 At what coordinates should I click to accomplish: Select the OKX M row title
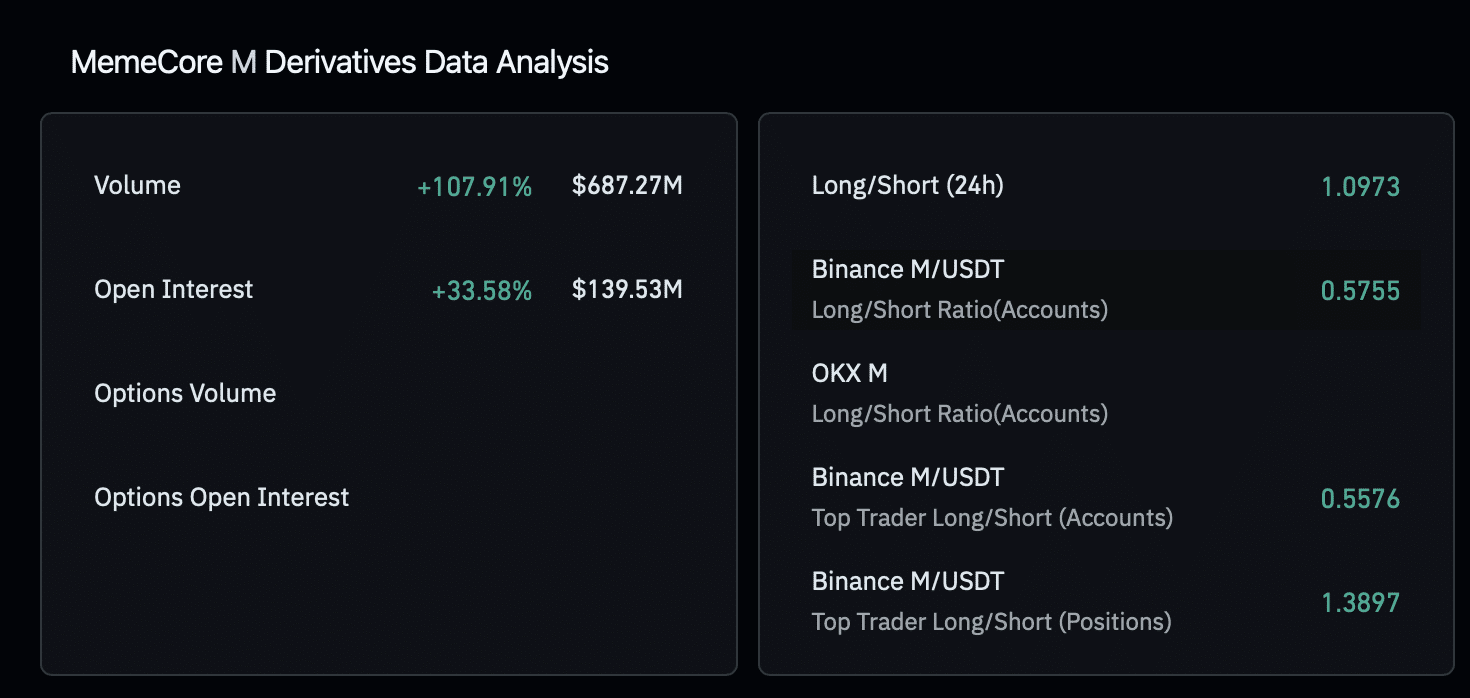click(x=849, y=373)
